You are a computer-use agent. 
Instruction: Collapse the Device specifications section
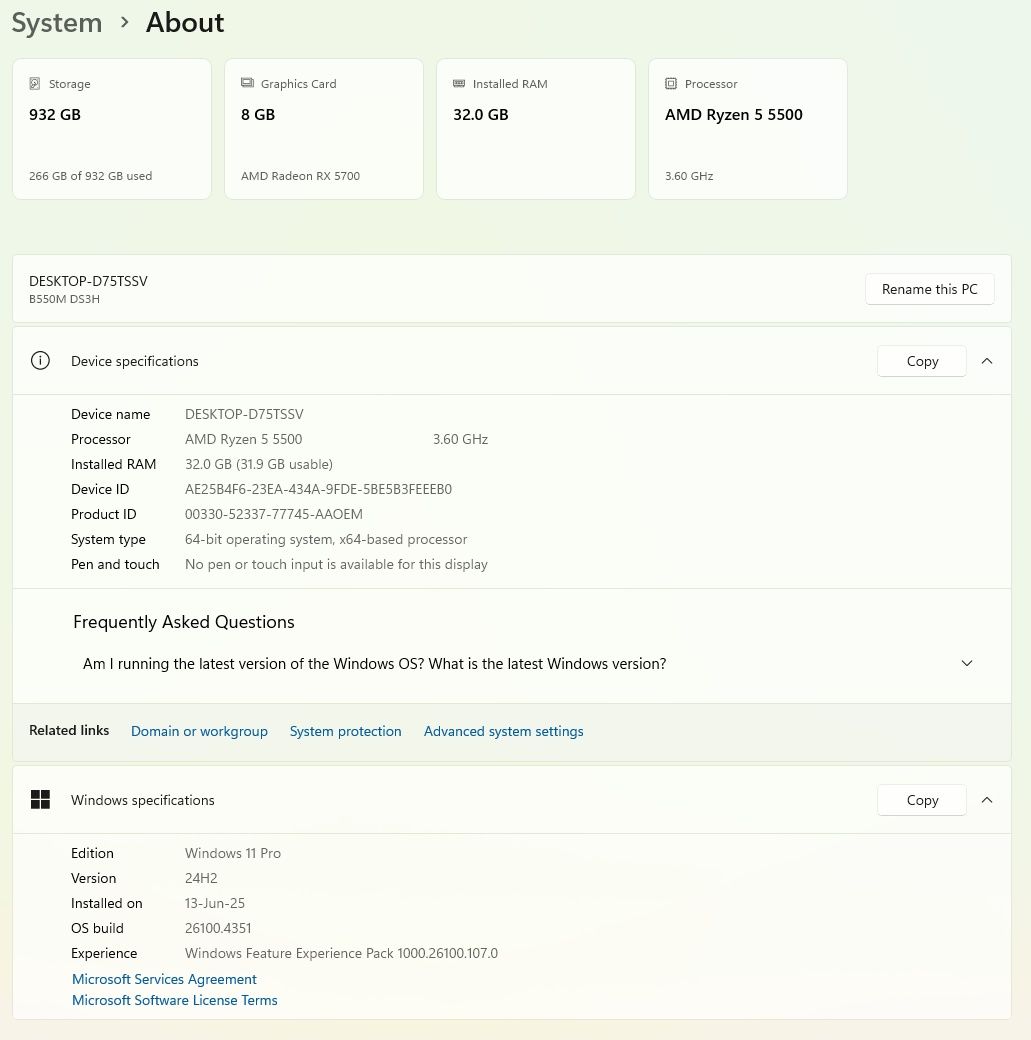click(987, 361)
